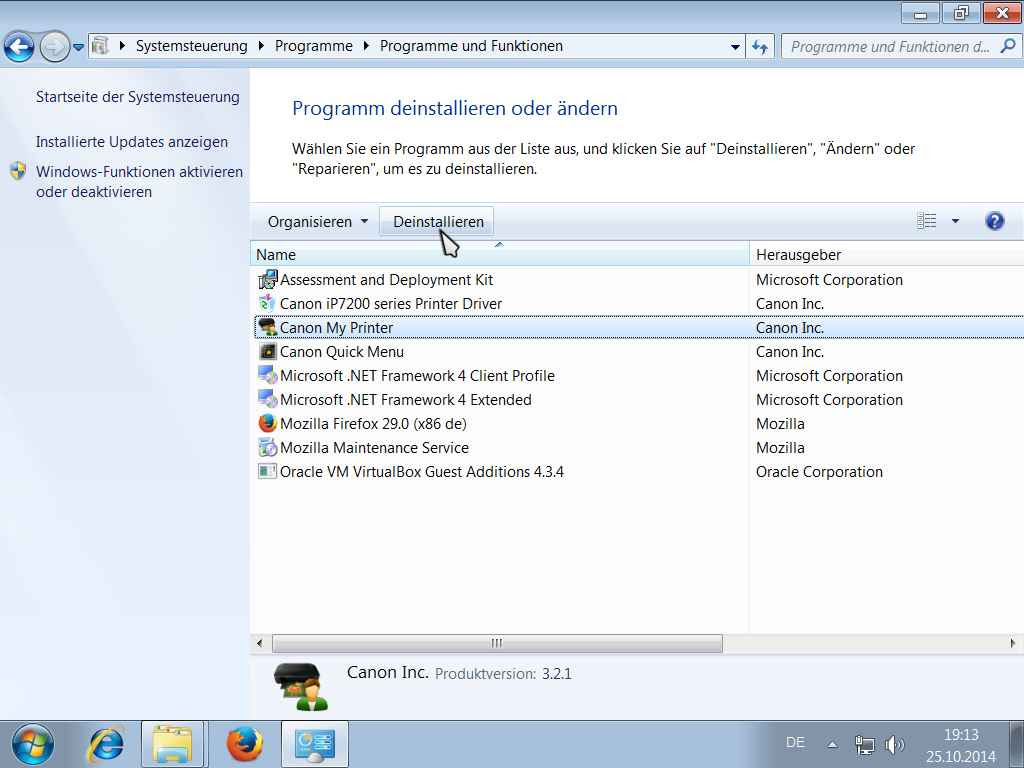Click Oracle Corporation publisher cell

click(x=819, y=472)
